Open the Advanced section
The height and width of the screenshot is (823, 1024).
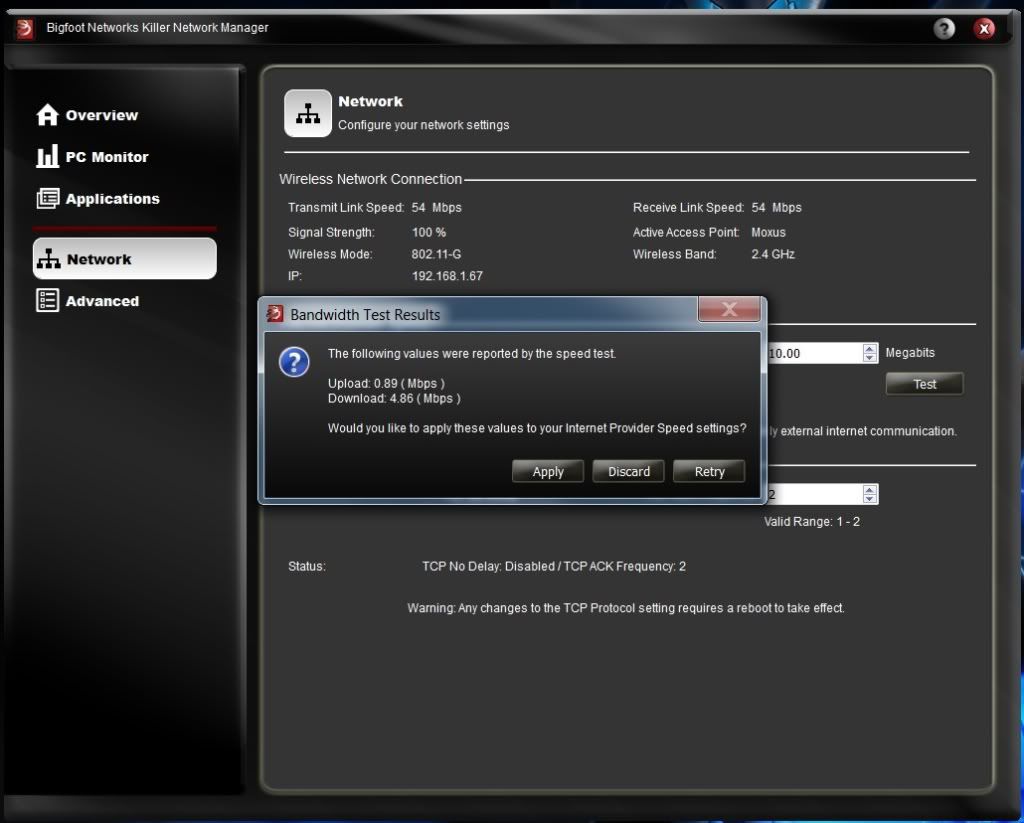click(x=88, y=300)
